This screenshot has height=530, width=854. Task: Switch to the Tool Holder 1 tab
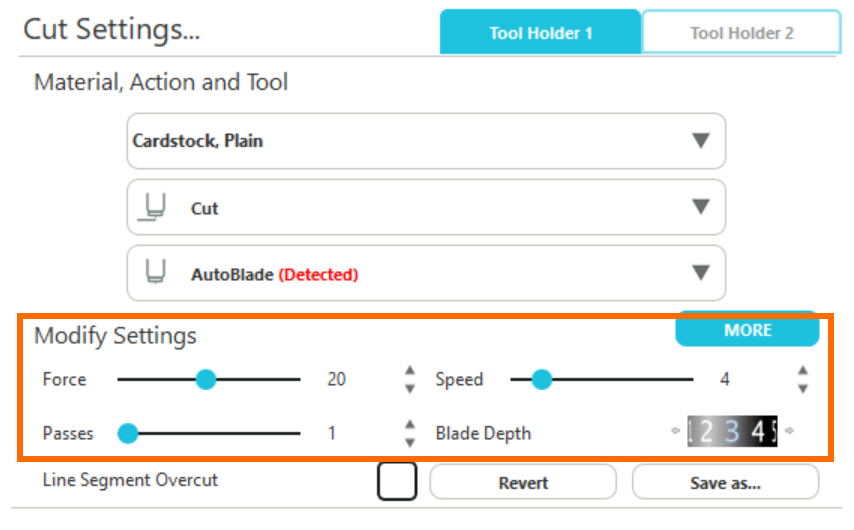click(x=540, y=33)
